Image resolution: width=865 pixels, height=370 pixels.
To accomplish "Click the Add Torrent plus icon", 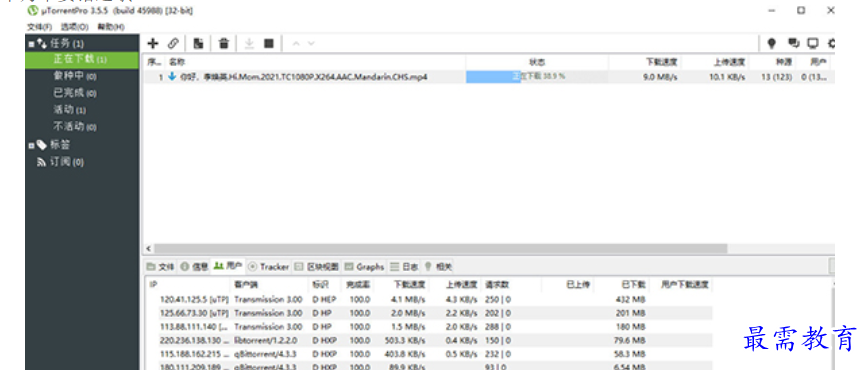I will (x=153, y=43).
